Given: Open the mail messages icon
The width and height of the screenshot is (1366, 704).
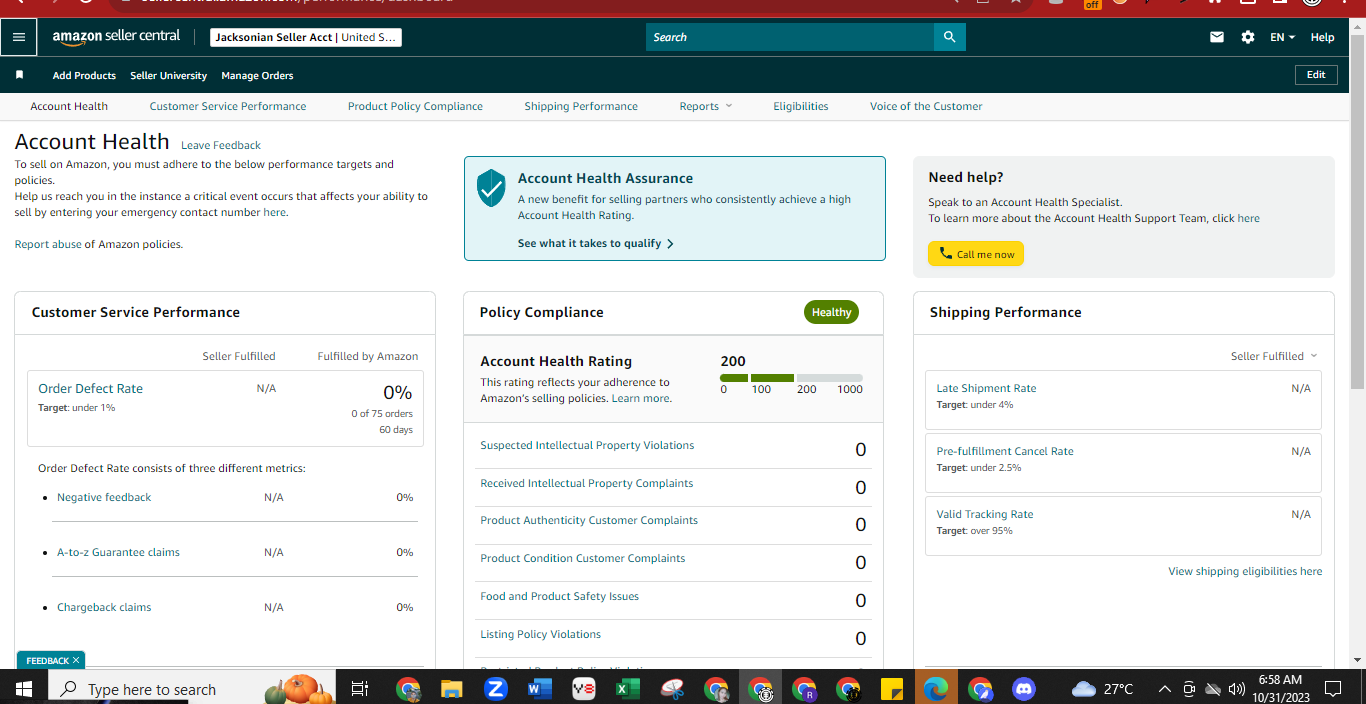Looking at the screenshot, I should (x=1217, y=37).
